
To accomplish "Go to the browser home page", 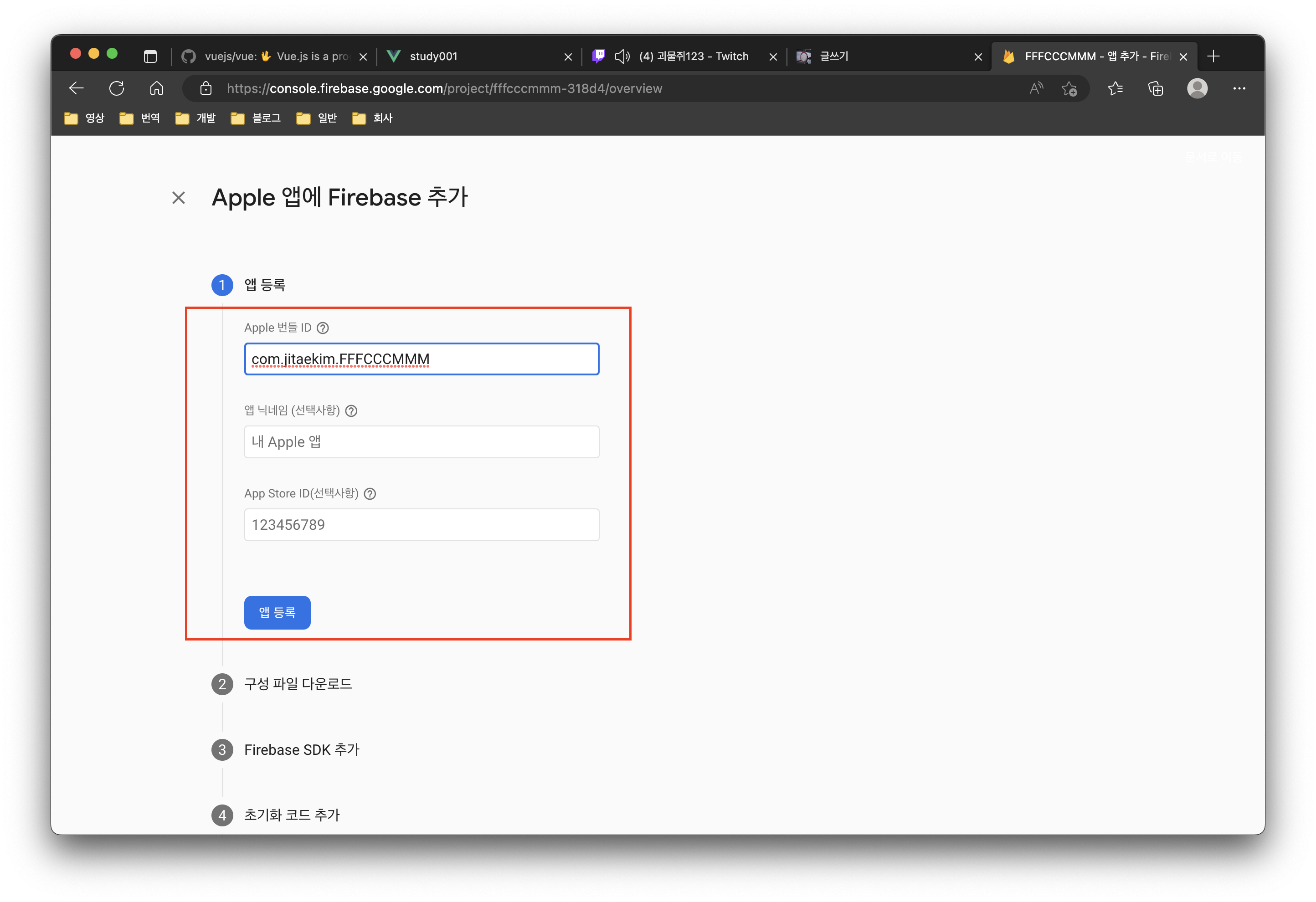I will [157, 88].
